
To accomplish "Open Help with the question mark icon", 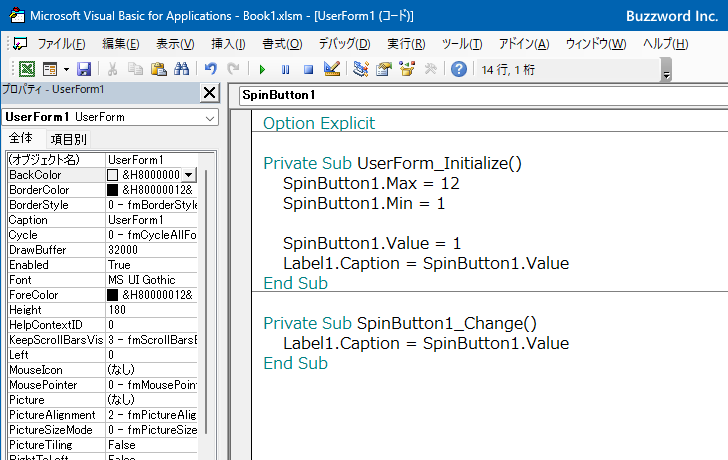I will [x=459, y=69].
